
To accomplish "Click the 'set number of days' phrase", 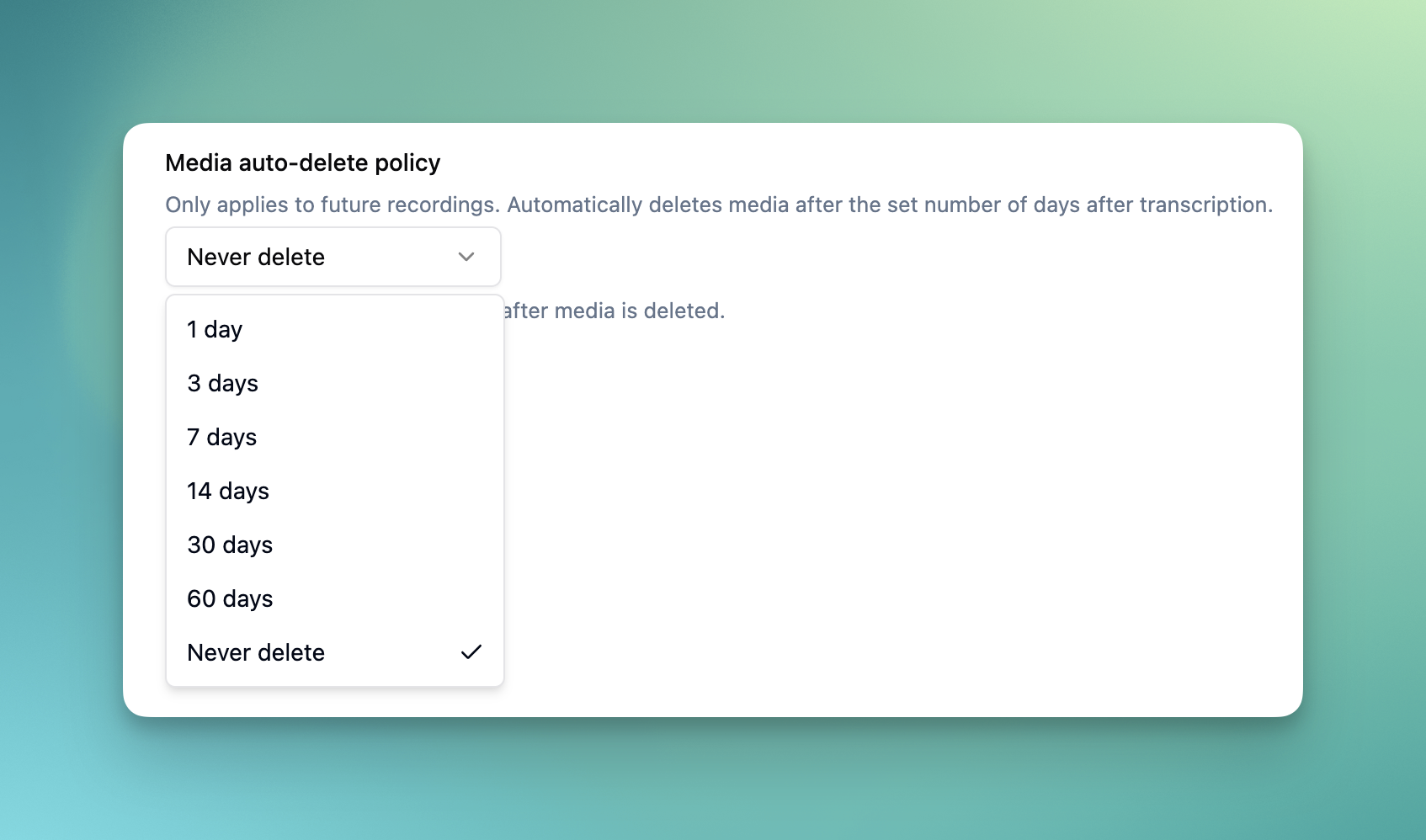I will pyautogui.click(x=959, y=205).
